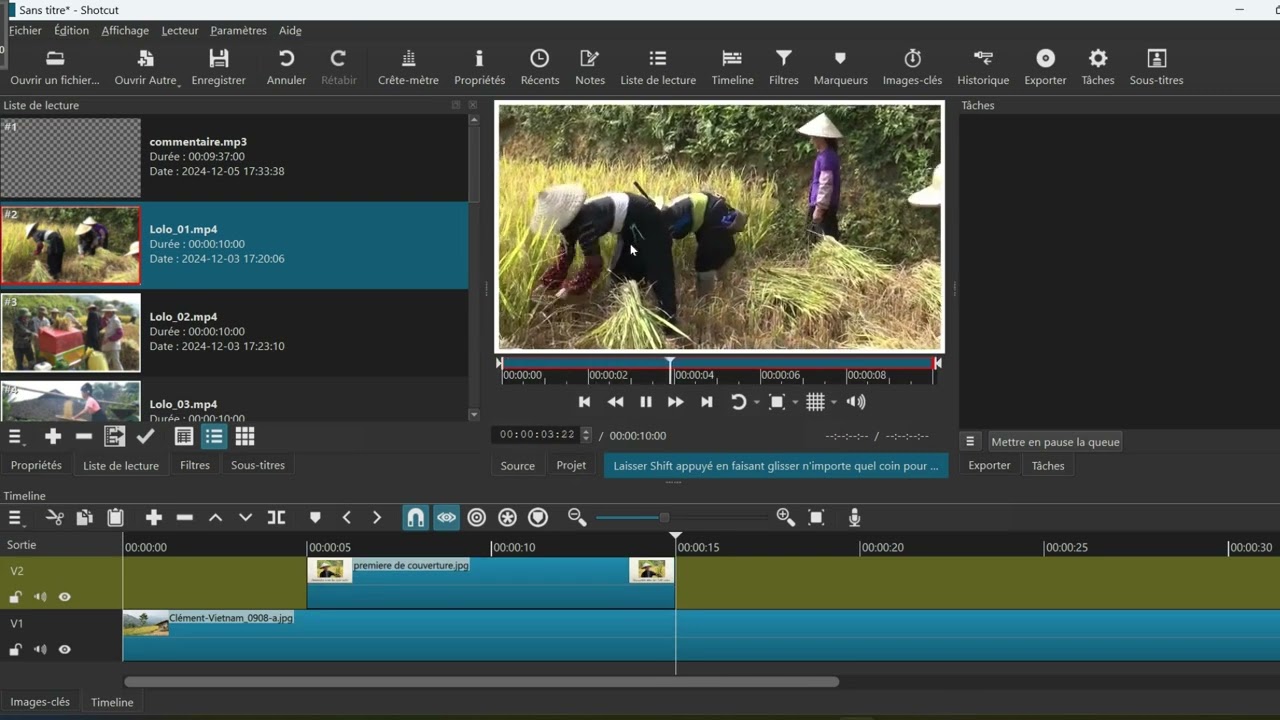Toggle ripple all tracks
1280x720 pixels.
pyautogui.click(x=508, y=517)
